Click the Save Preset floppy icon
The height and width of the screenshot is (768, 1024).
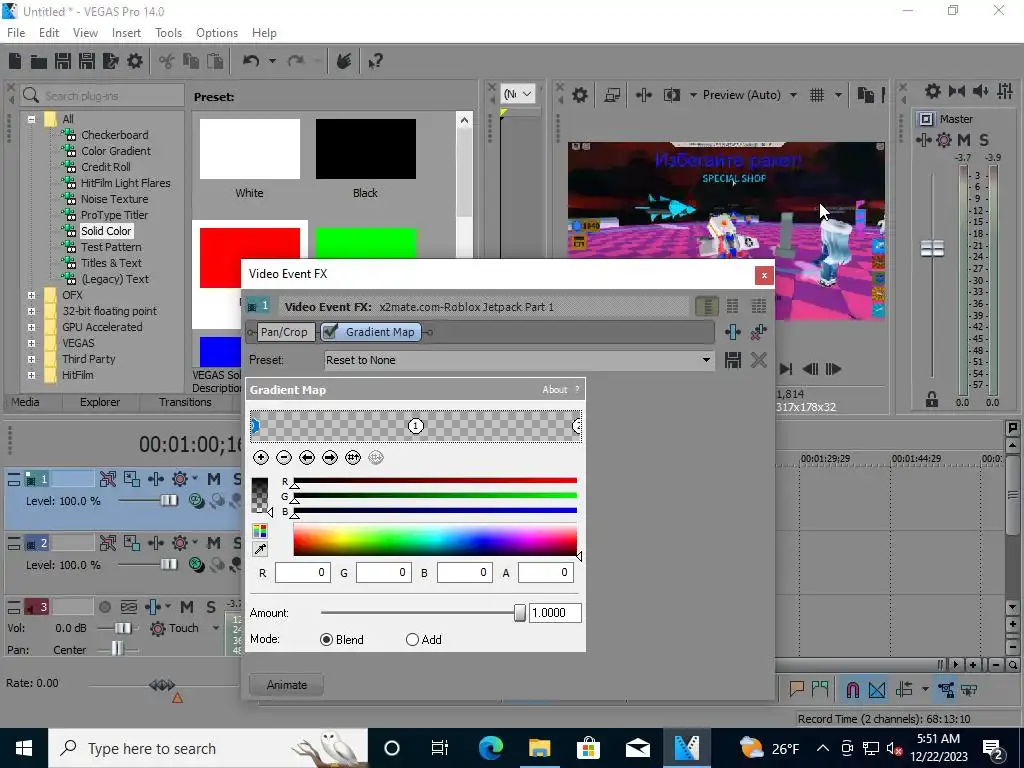click(733, 360)
